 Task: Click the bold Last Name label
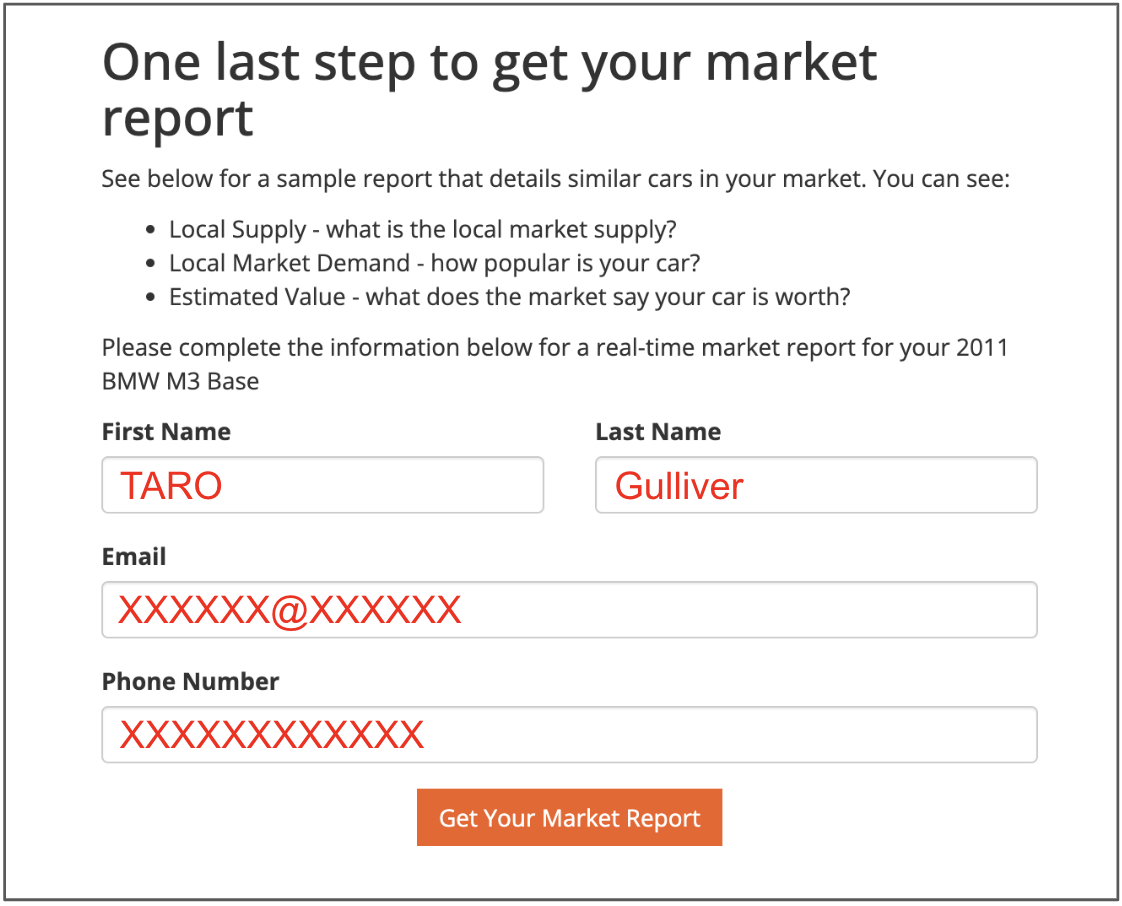(658, 432)
